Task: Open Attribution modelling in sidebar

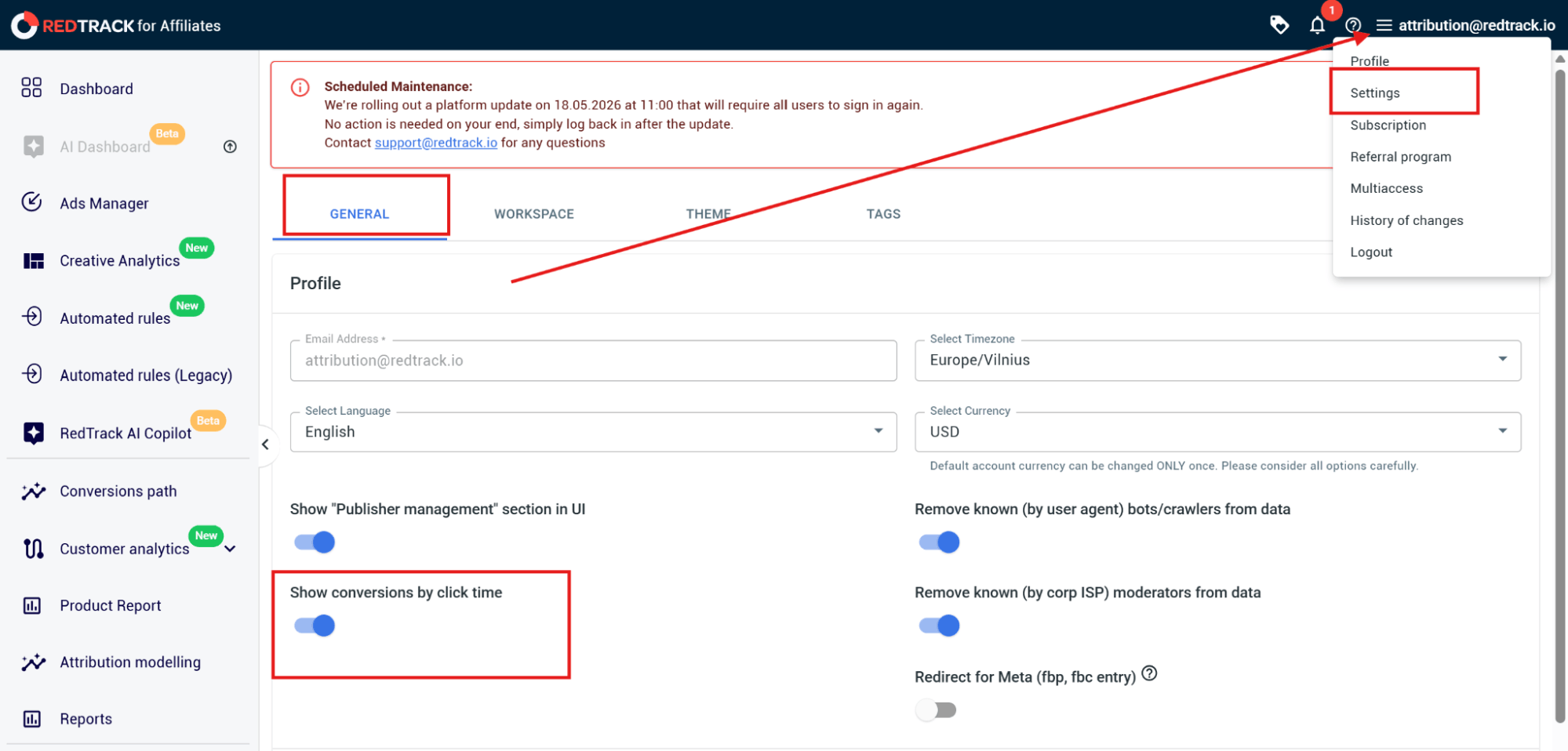Action: point(130,662)
